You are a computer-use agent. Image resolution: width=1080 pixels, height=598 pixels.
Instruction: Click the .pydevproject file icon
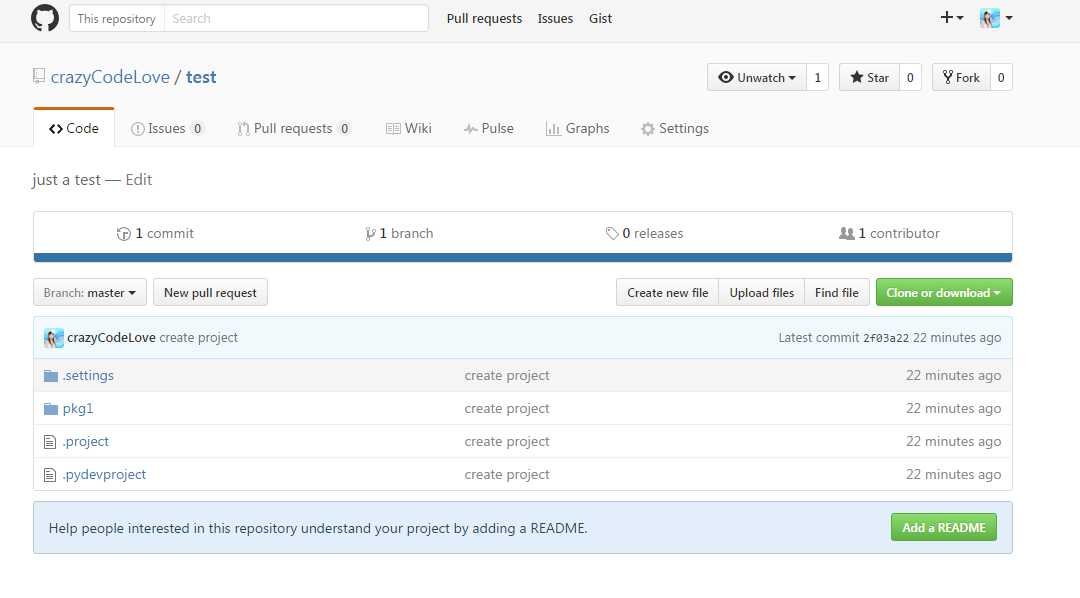click(50, 475)
